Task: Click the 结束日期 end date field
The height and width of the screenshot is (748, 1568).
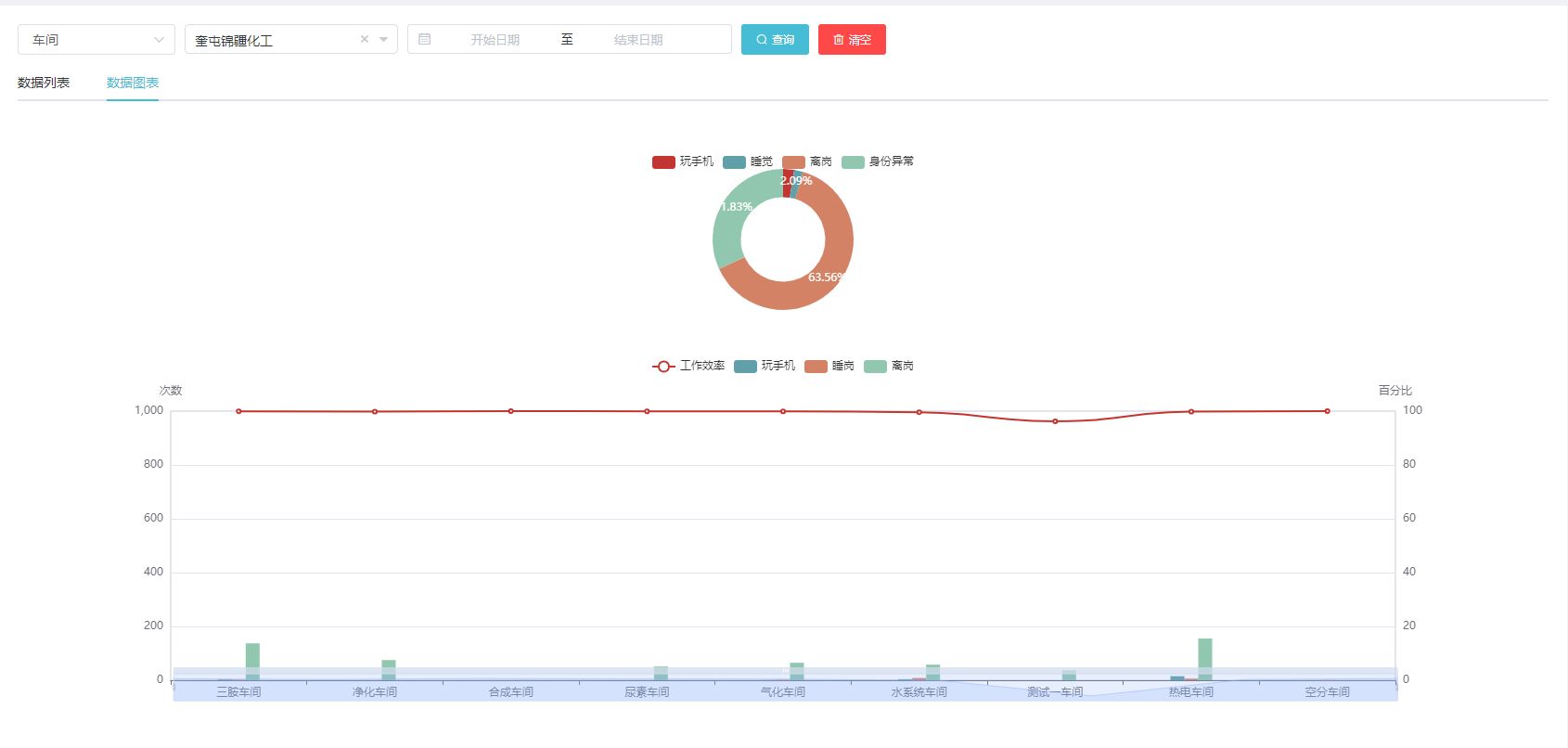Action: point(638,40)
